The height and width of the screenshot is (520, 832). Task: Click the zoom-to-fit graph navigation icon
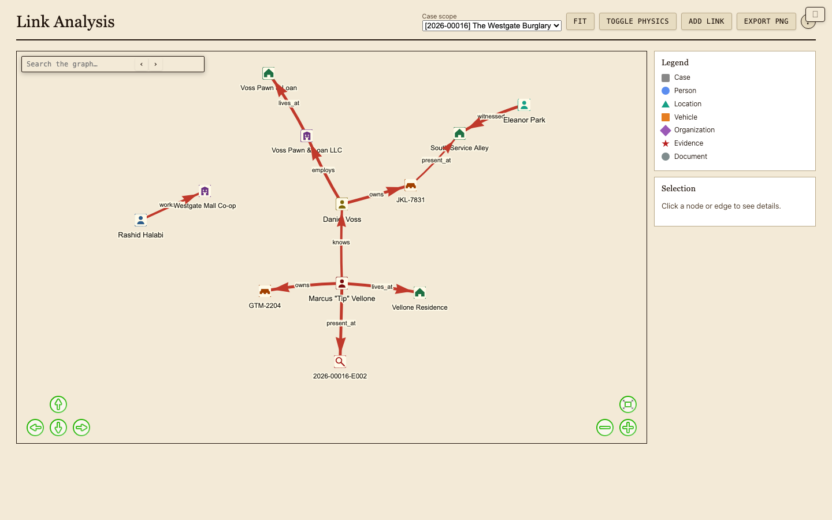click(x=628, y=404)
